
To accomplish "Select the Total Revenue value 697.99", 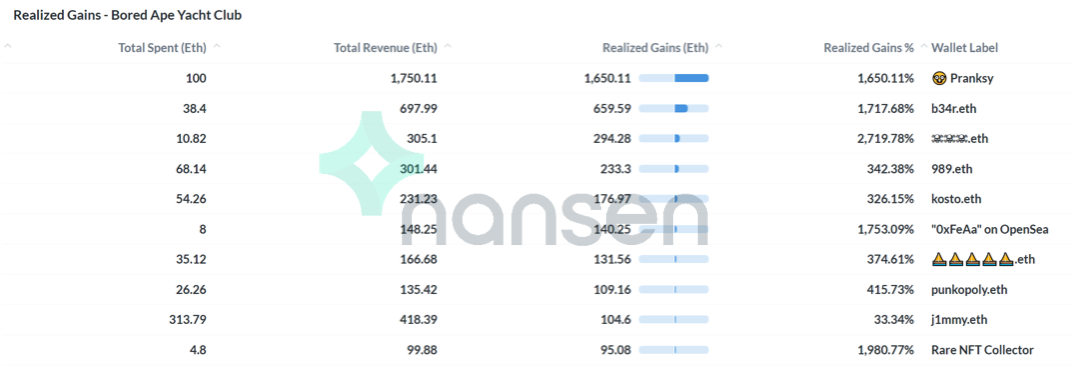I will pyautogui.click(x=419, y=108).
